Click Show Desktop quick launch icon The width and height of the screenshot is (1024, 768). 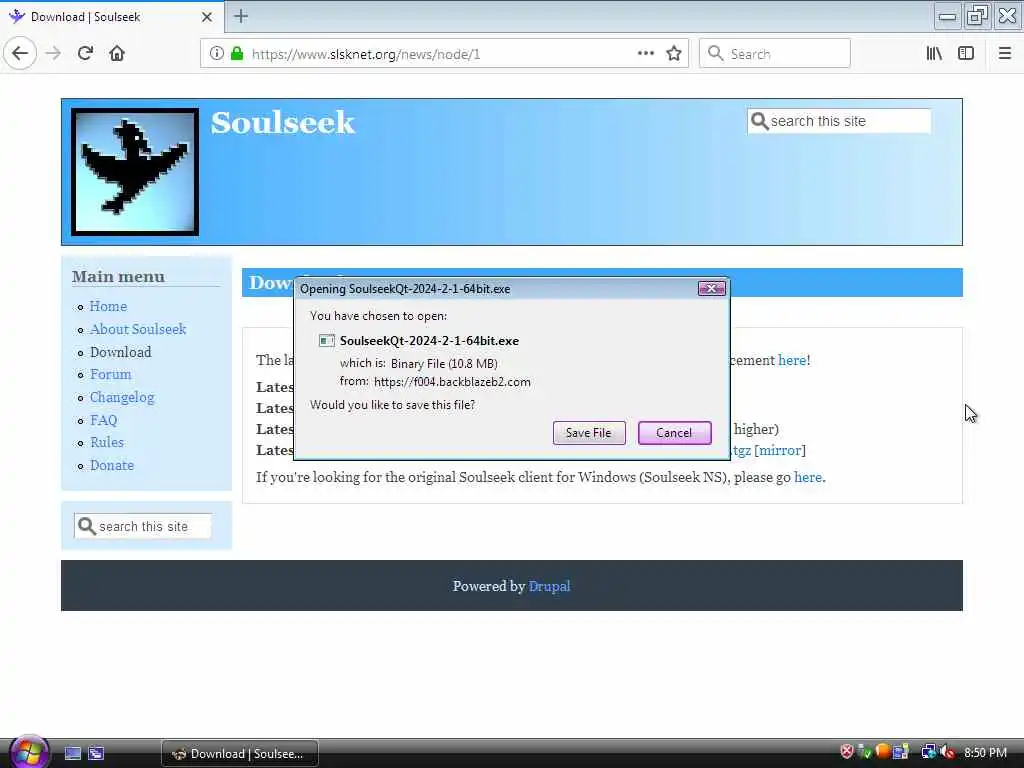point(72,754)
